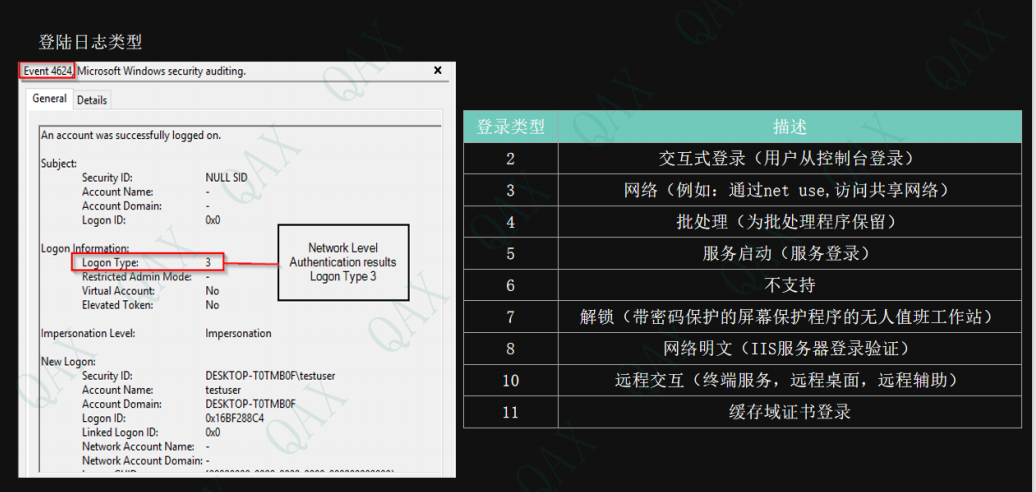Select the 远程交互 type 10 row description
Image resolution: width=1036 pixels, height=492 pixels.
(789, 380)
